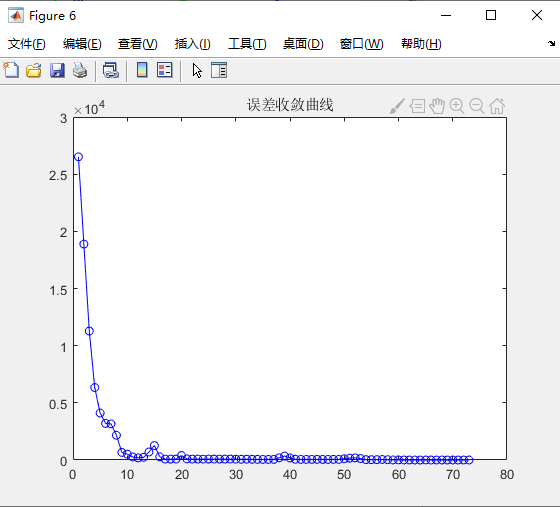The image size is (560, 507).
Task: Insert a legend using the toolbar icon
Action: click(x=165, y=70)
